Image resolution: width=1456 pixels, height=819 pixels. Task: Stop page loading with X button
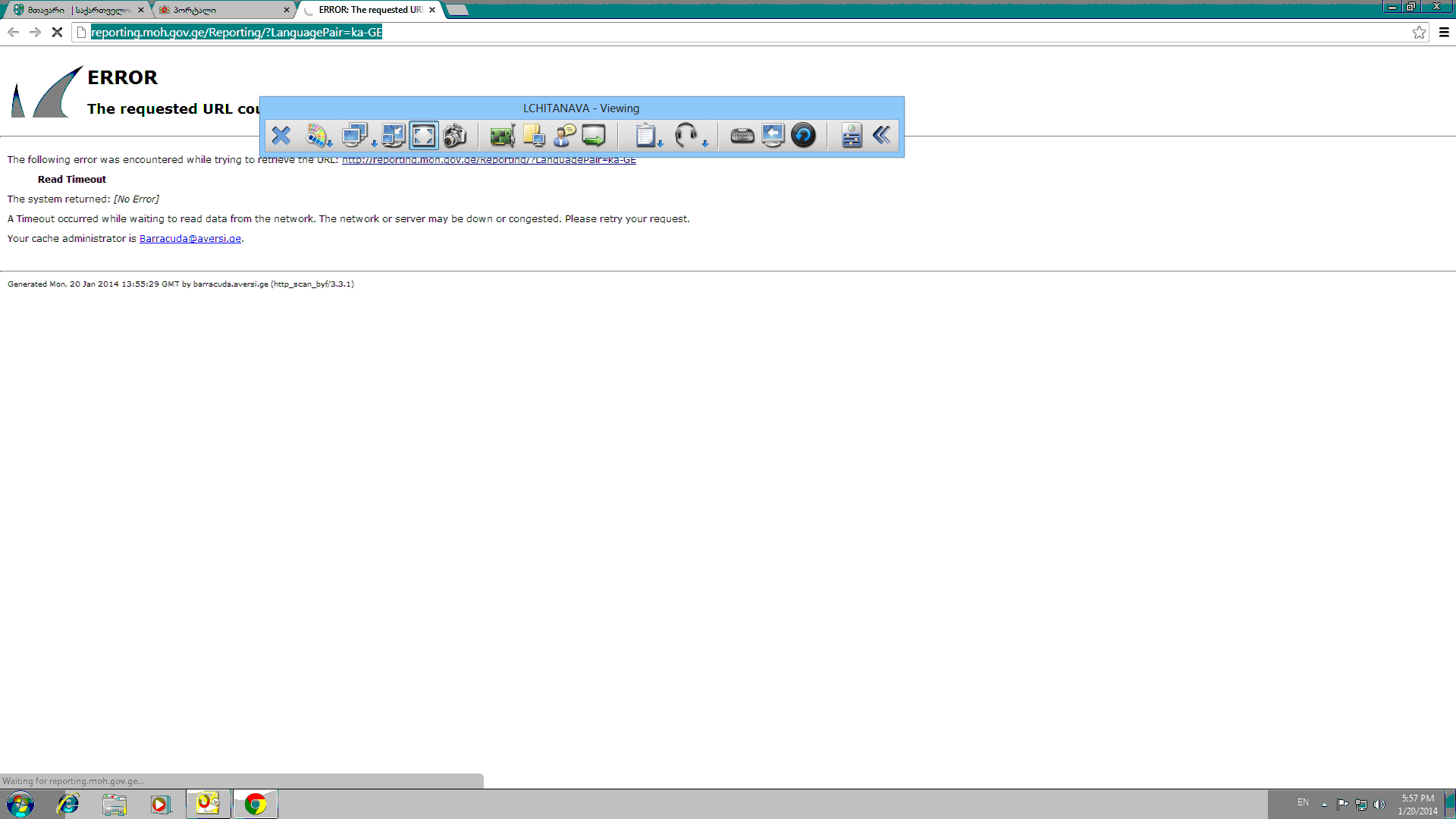click(57, 33)
